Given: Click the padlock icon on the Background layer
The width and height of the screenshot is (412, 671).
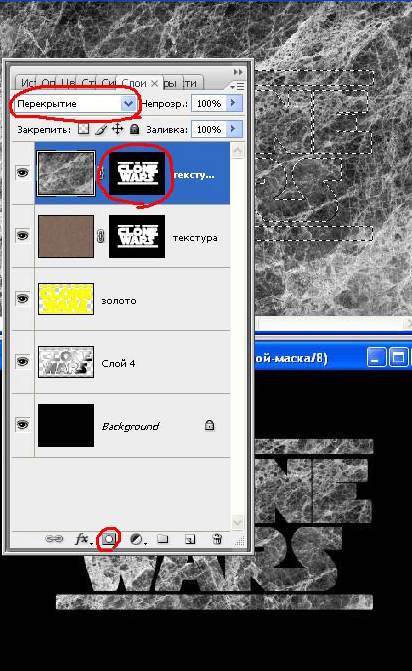Looking at the screenshot, I should (209, 425).
